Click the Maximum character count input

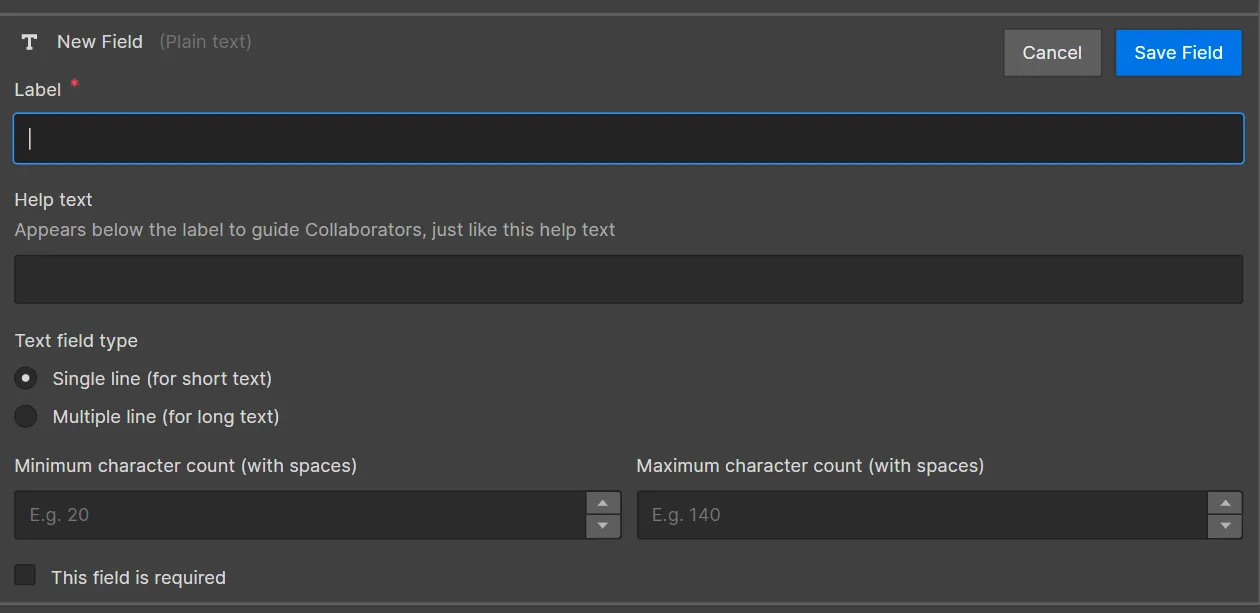pos(922,515)
